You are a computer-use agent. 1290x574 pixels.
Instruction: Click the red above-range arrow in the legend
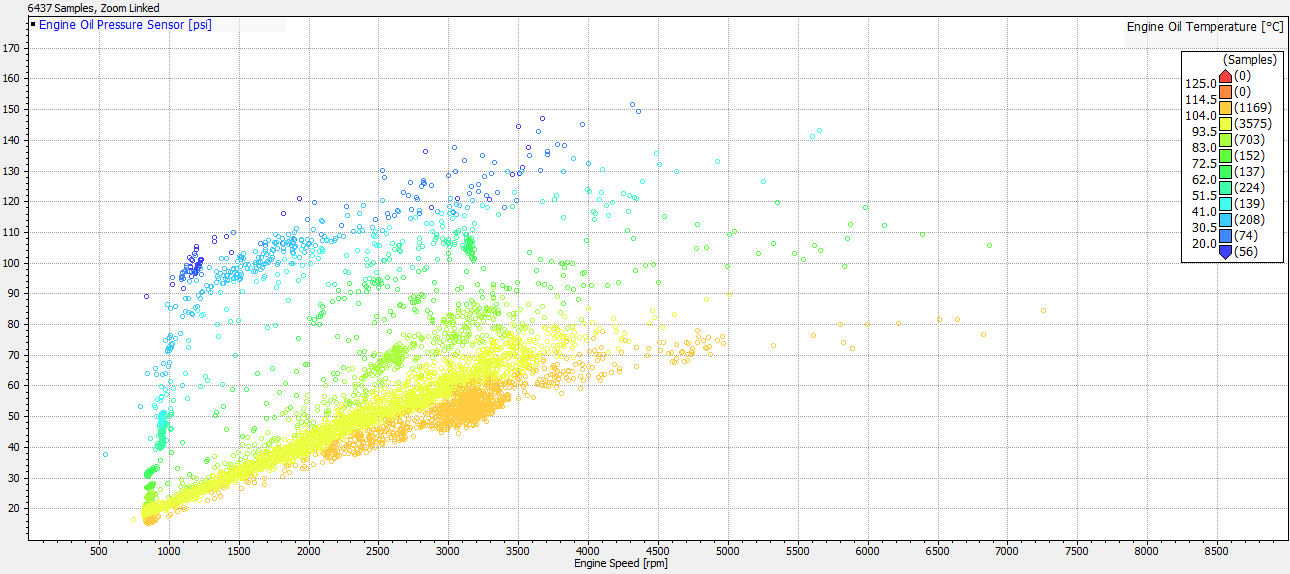pos(1225,76)
